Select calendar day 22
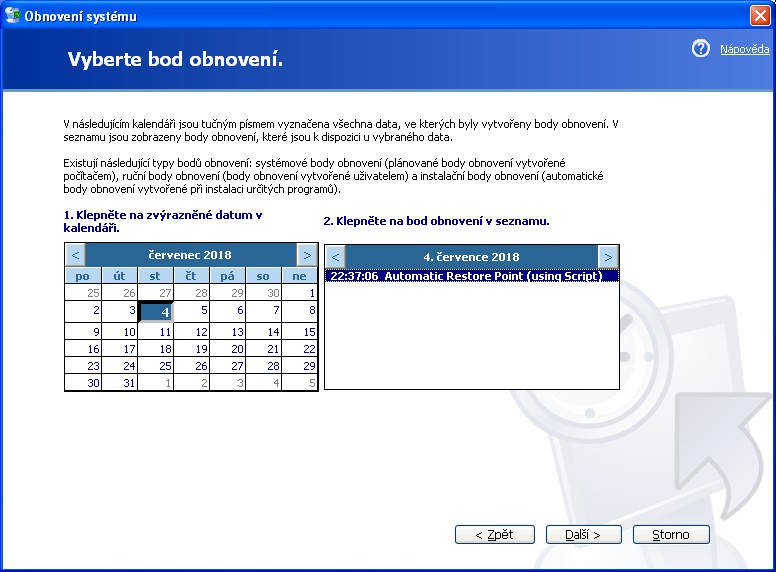The width and height of the screenshot is (776, 572). click(x=299, y=349)
